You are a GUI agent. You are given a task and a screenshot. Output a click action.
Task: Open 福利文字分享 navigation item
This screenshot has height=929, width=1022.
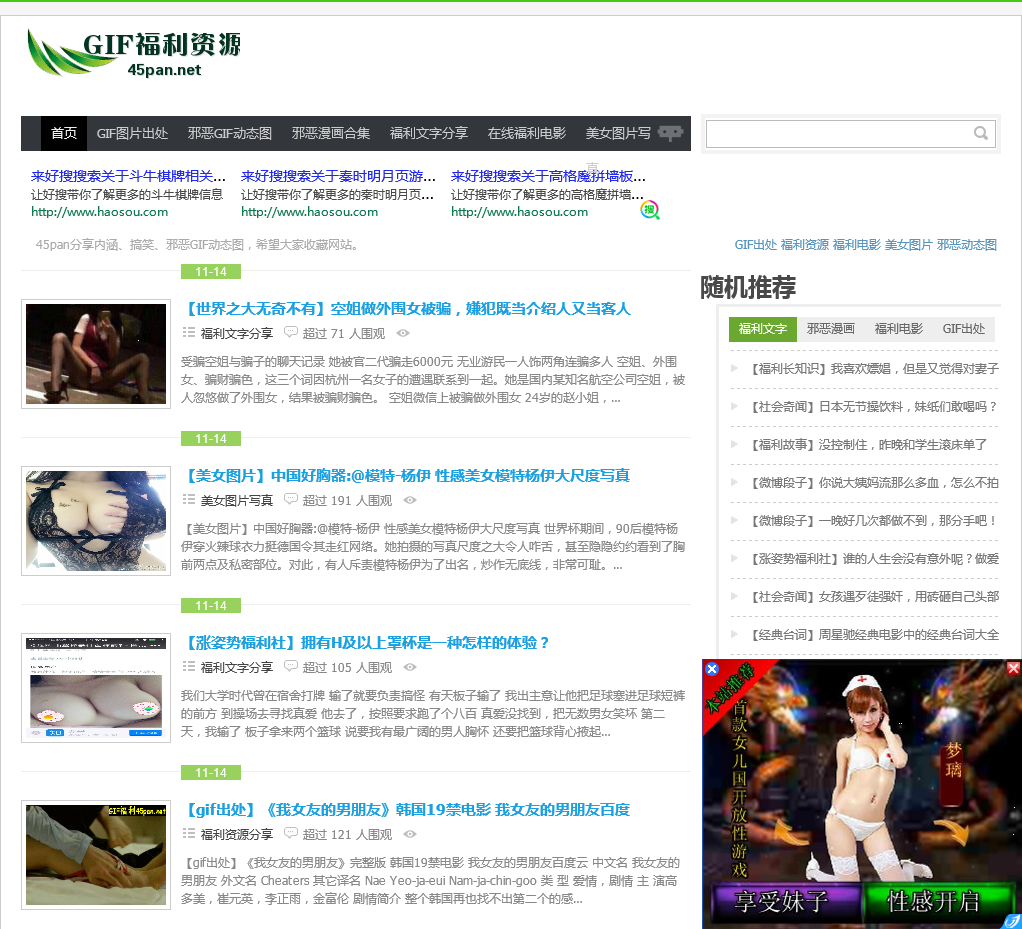point(429,133)
